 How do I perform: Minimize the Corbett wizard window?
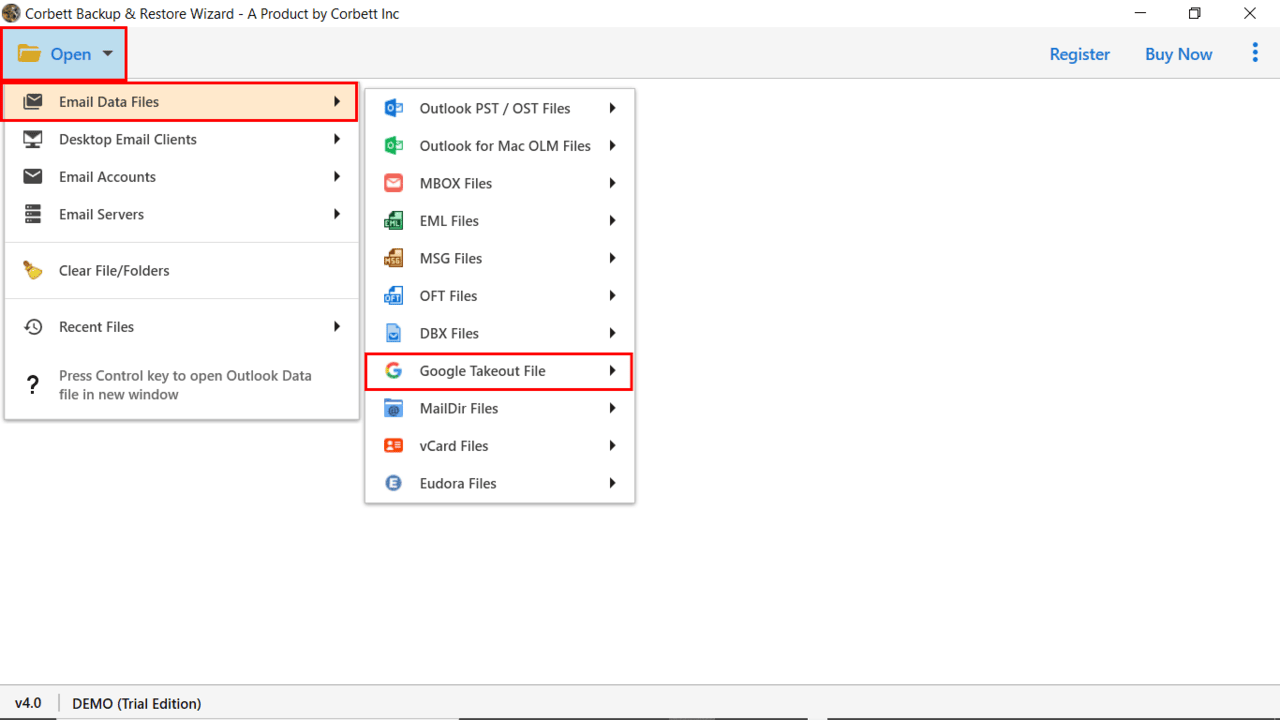[1141, 13]
